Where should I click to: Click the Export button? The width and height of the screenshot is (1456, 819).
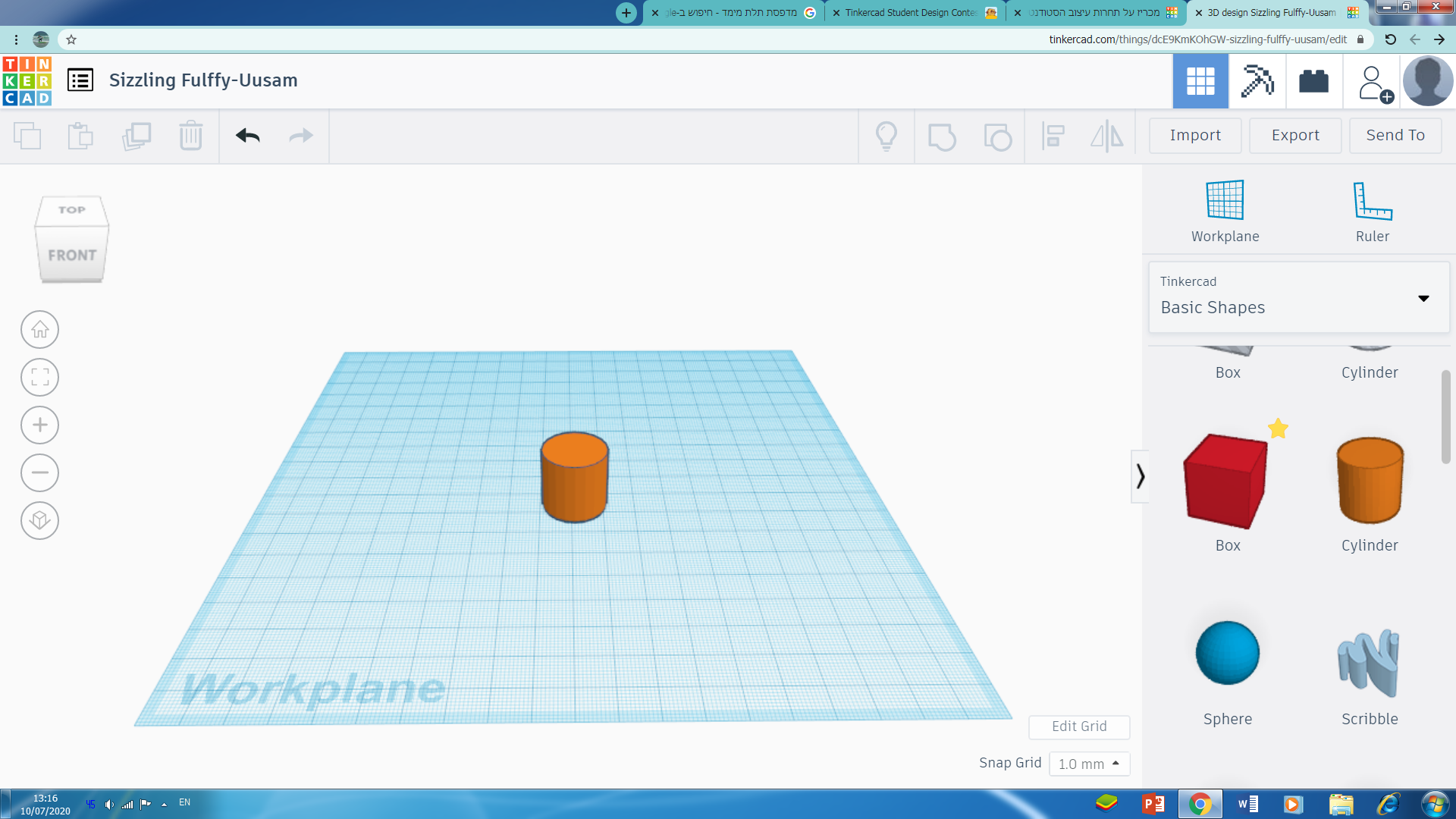coord(1294,135)
